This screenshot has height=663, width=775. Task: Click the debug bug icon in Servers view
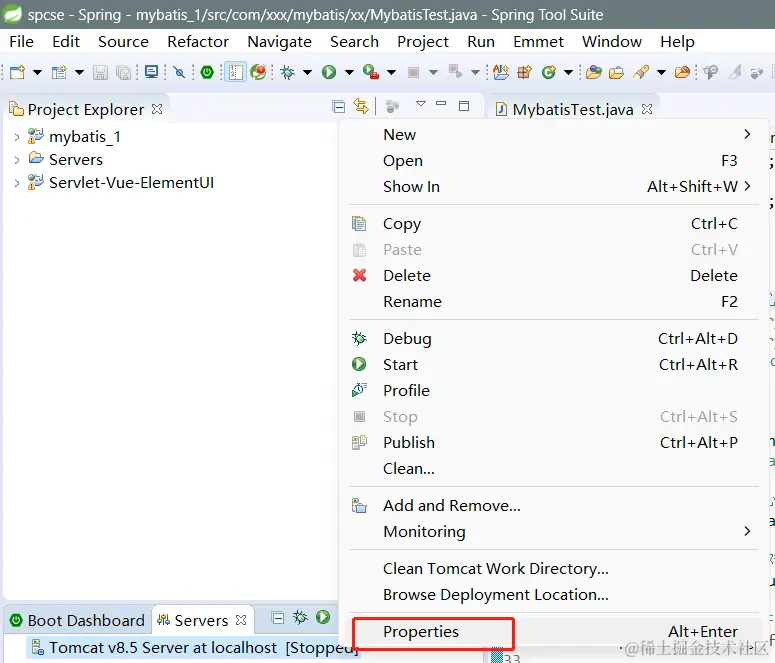click(x=300, y=617)
